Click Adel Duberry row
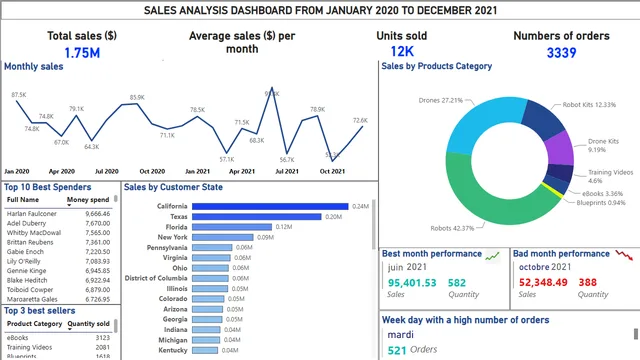This screenshot has width=640, height=360. [58, 223]
